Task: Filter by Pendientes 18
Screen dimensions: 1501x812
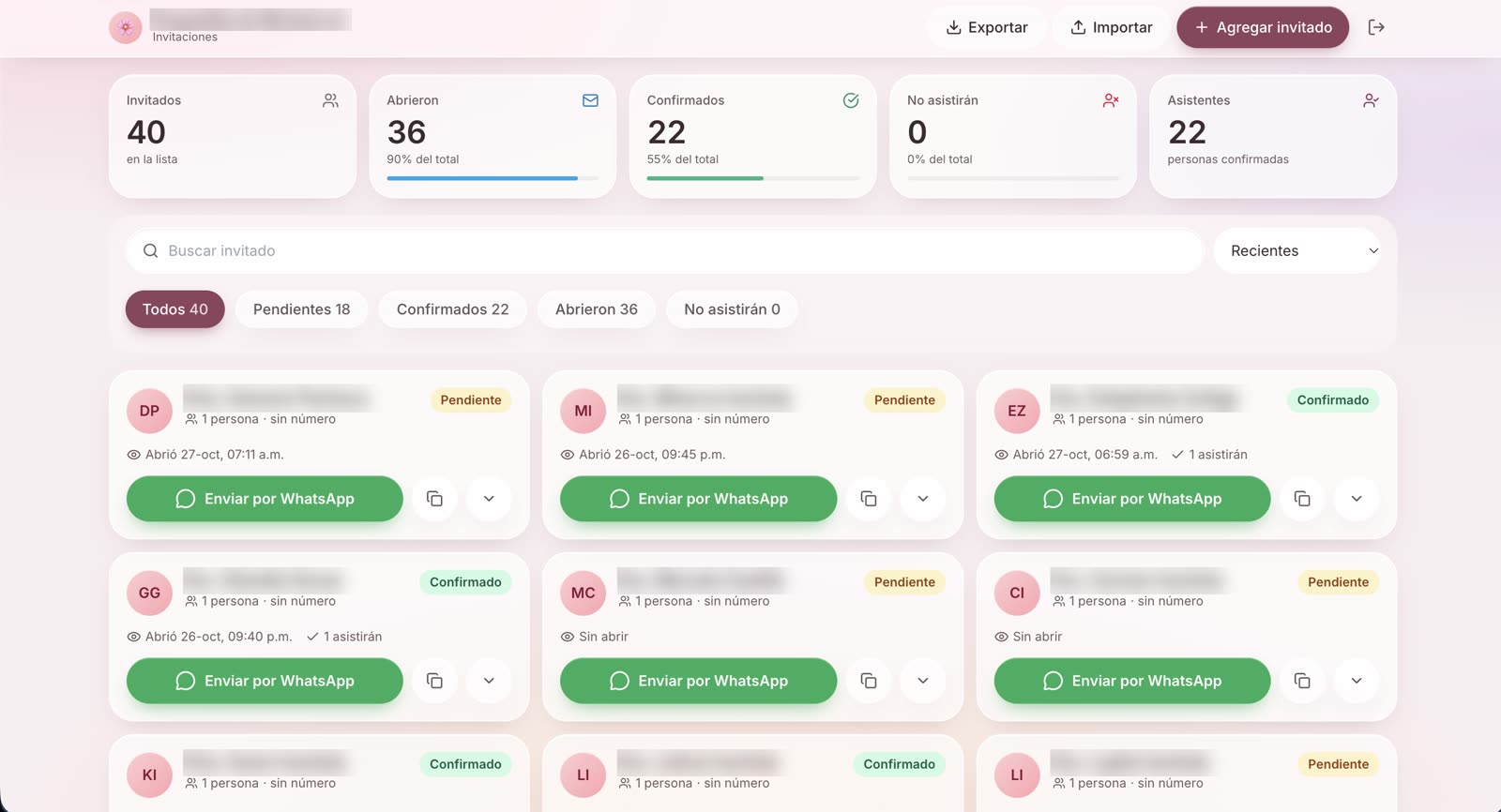Action: [x=301, y=309]
